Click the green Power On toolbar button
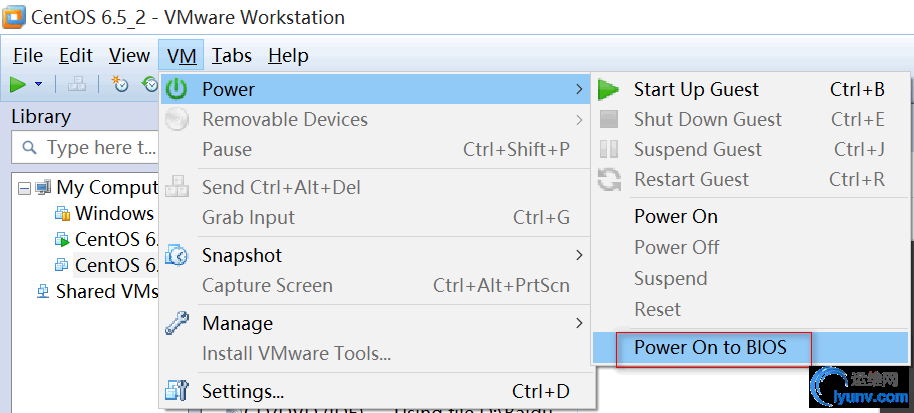This screenshot has width=914, height=413. [18, 85]
